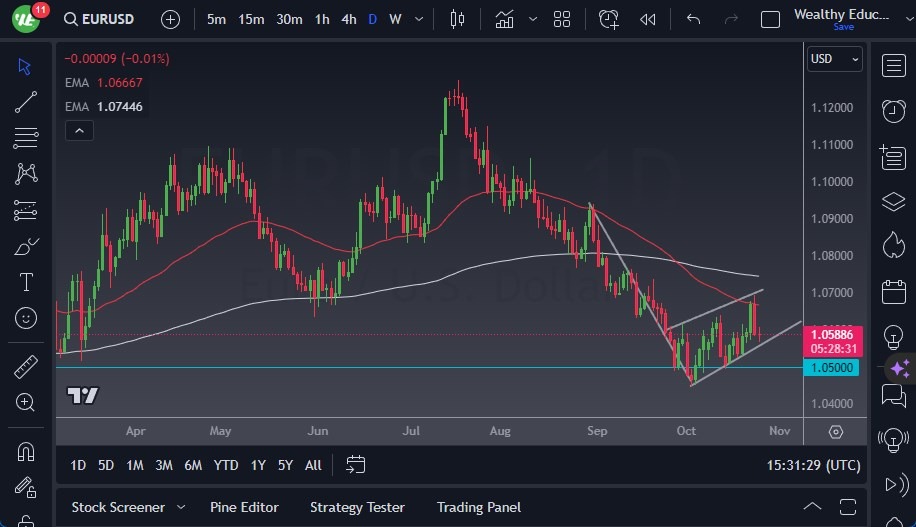The image size is (916, 527).
Task: Toggle the layout checkbox square in top bar
Action: (770, 19)
